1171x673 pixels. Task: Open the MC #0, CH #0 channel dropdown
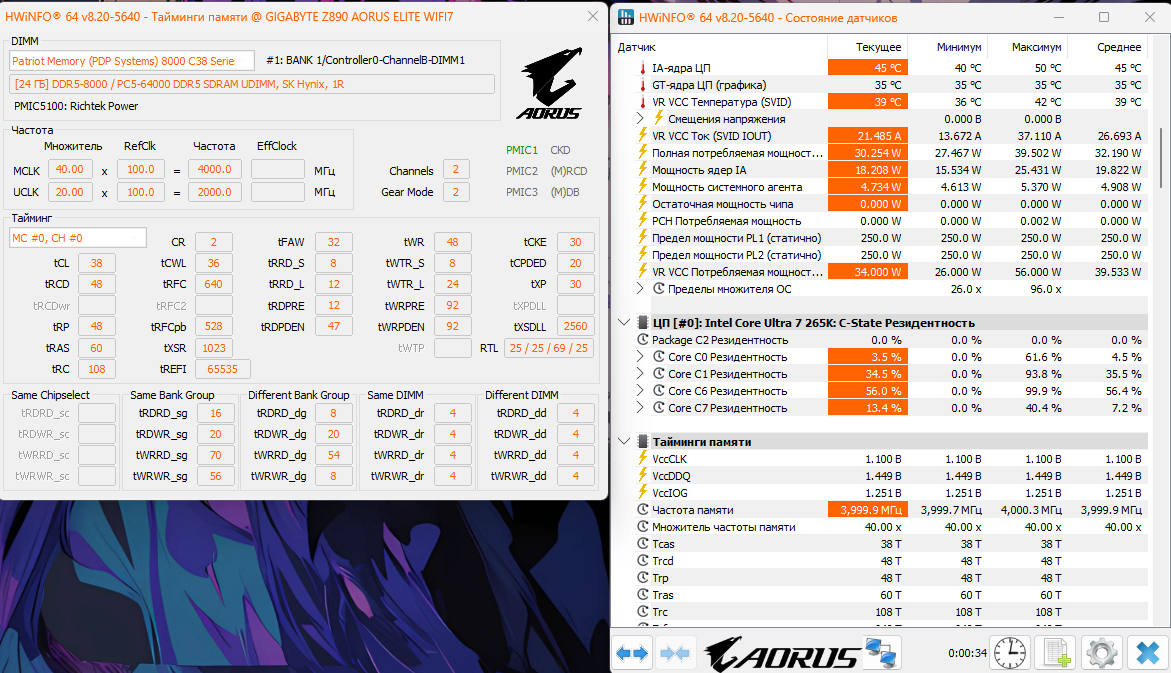click(x=78, y=238)
